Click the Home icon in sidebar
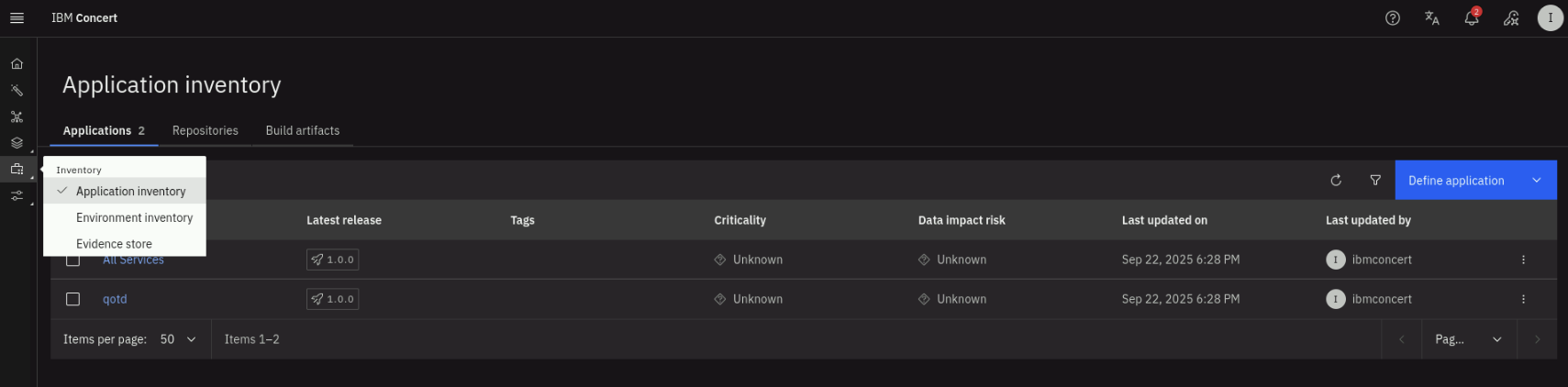The width and height of the screenshot is (1568, 387). click(x=17, y=64)
